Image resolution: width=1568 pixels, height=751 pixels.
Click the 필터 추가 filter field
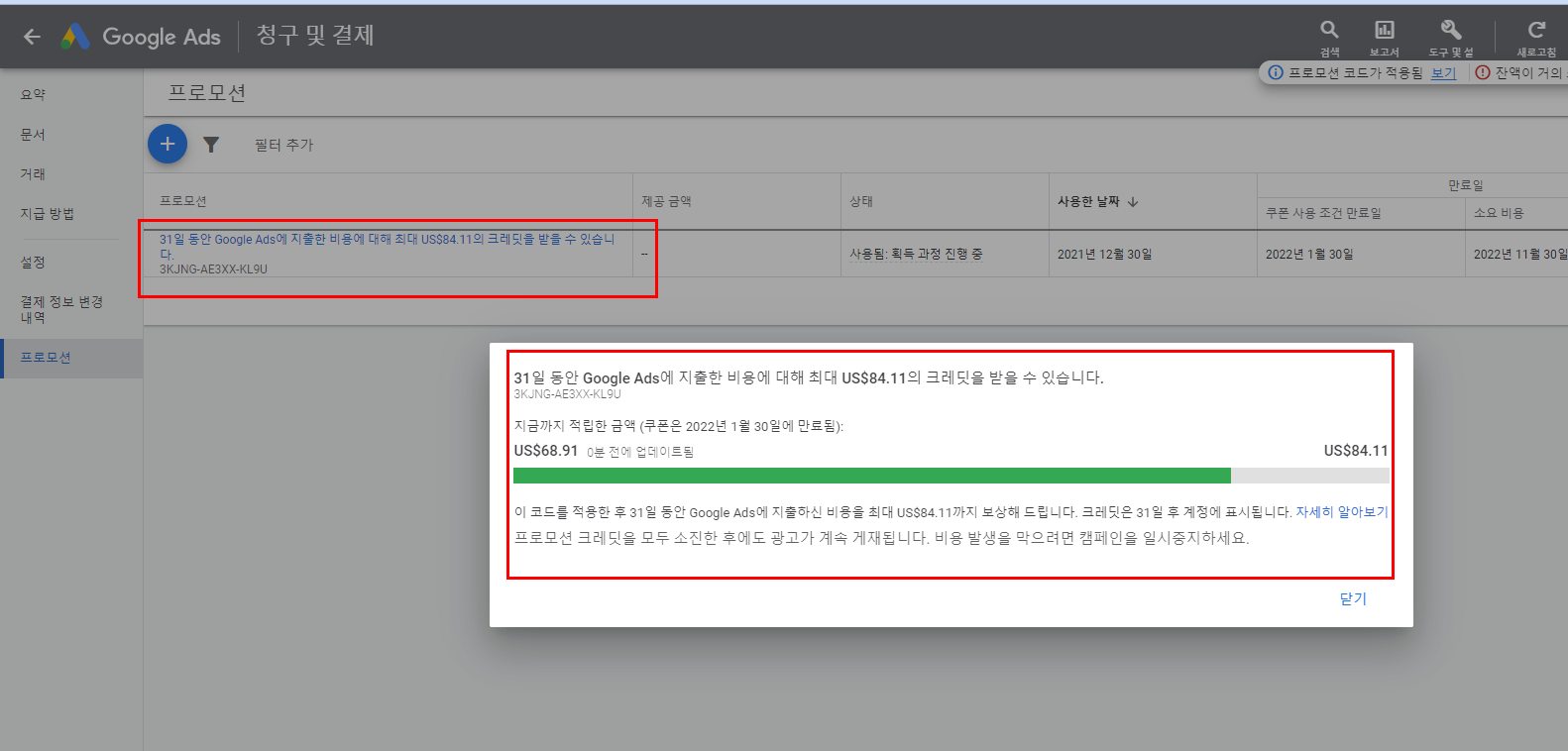click(284, 145)
